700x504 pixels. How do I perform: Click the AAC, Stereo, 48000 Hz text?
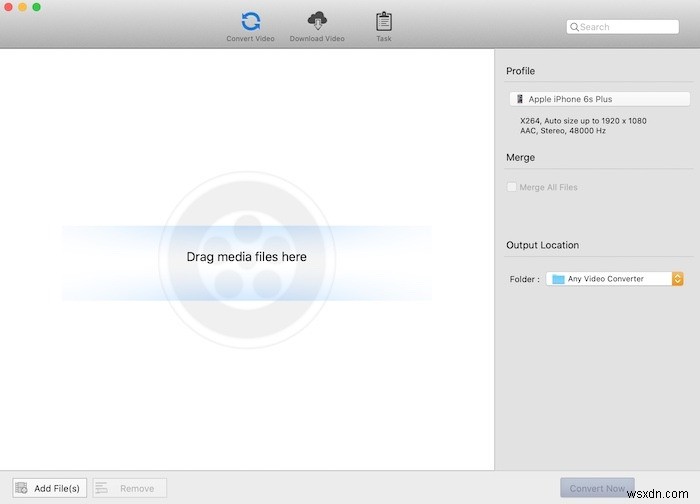click(563, 131)
